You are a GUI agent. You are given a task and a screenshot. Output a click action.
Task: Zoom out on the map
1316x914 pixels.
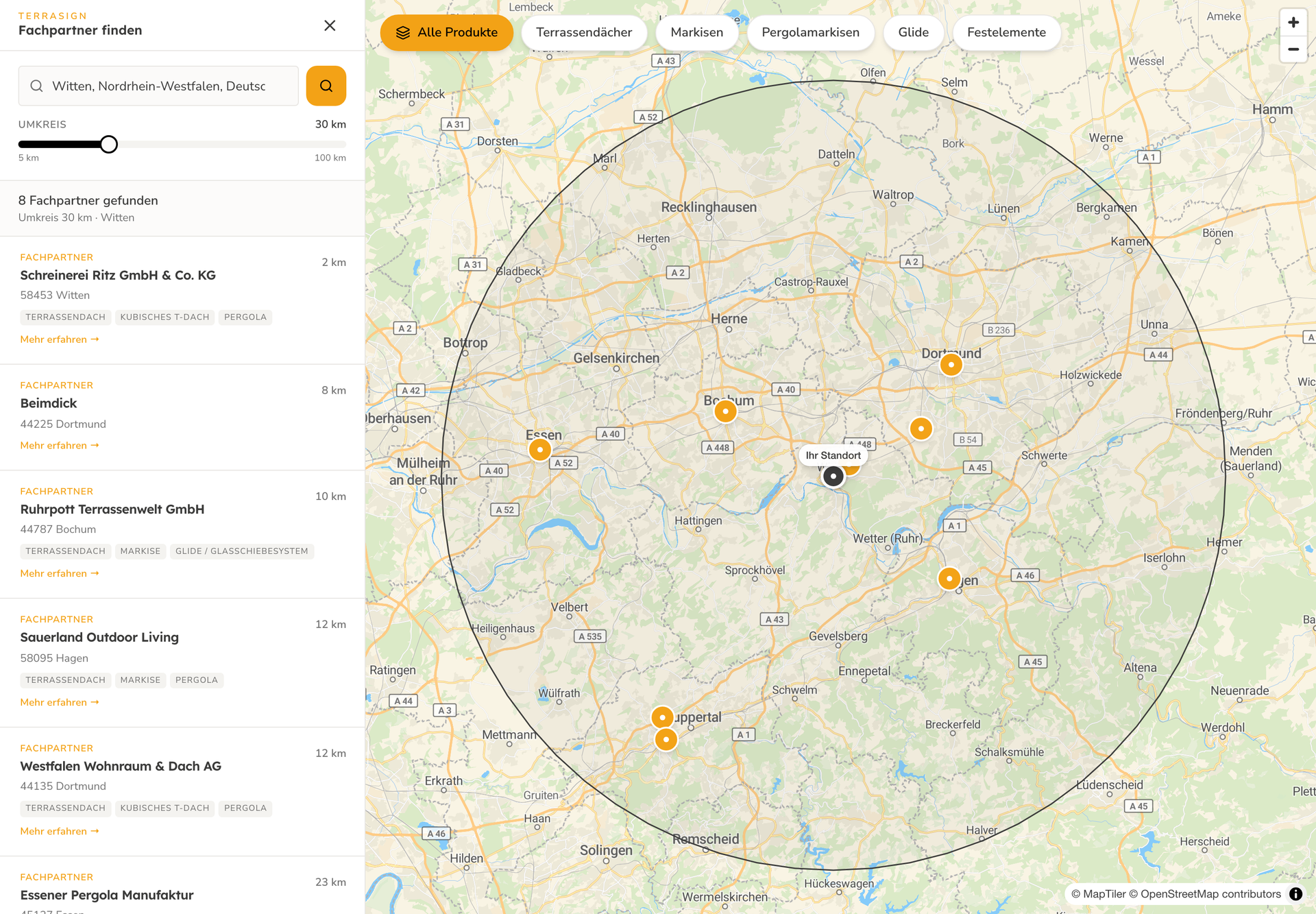(1293, 49)
